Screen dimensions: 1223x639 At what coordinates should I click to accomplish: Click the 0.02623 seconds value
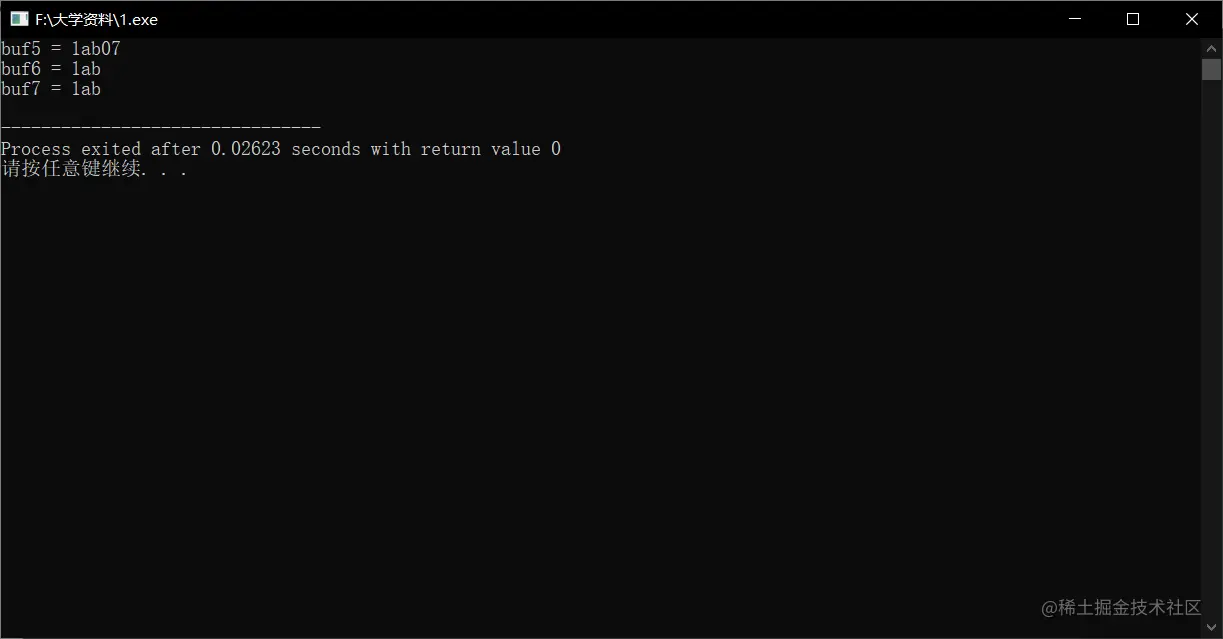coord(285,149)
